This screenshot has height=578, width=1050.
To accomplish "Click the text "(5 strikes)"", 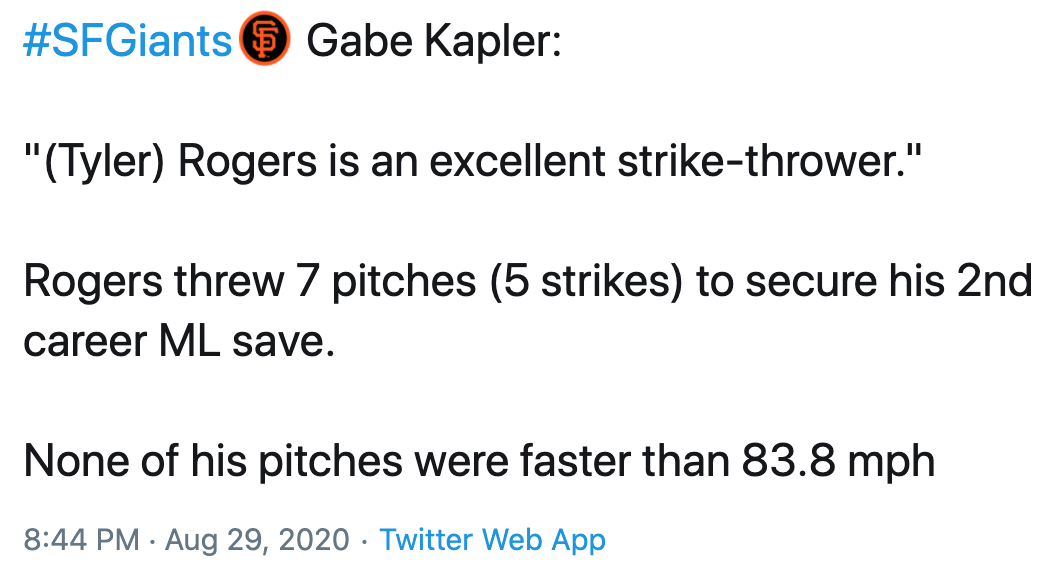I will tap(586, 283).
